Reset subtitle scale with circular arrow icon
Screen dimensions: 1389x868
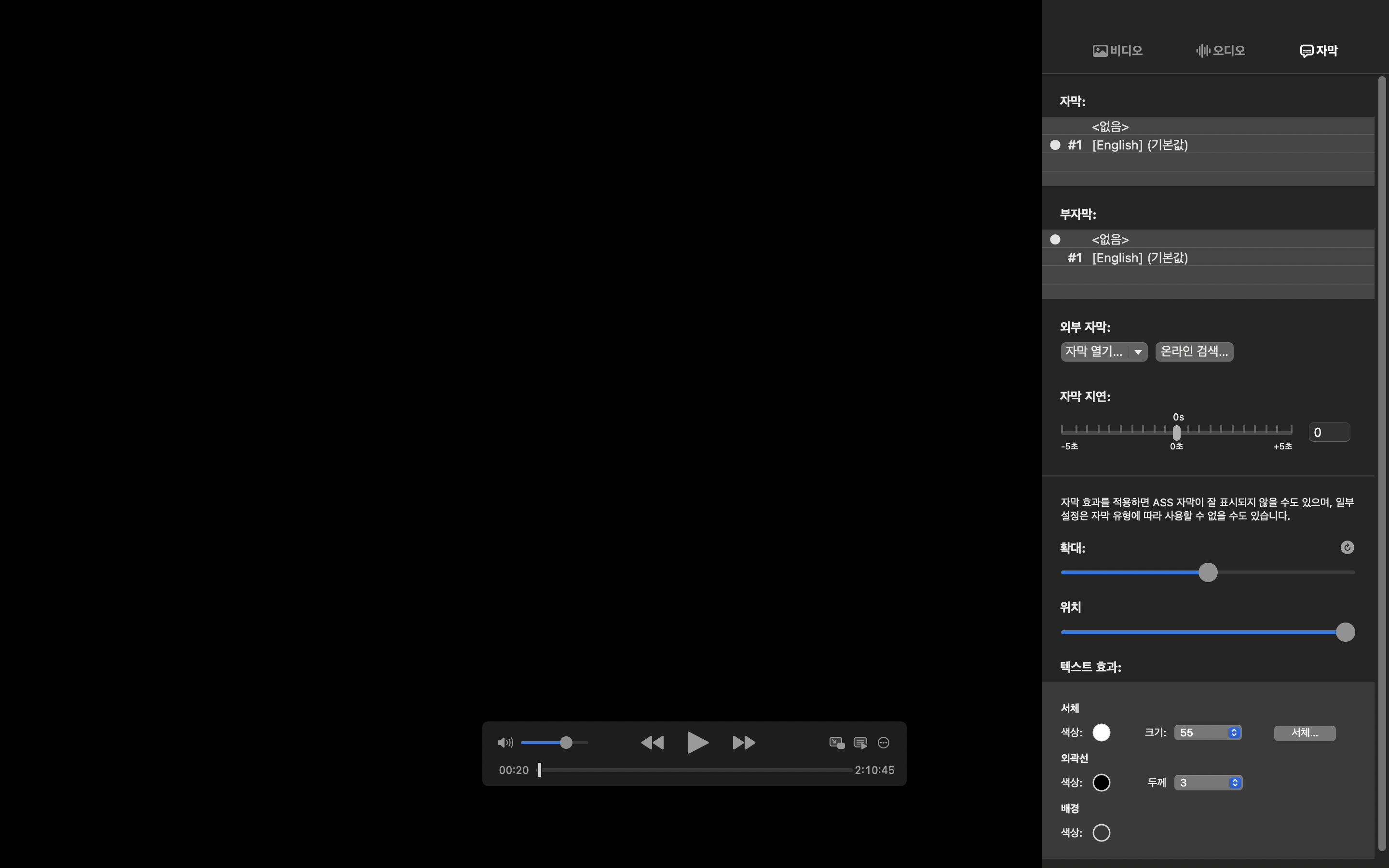(x=1347, y=548)
